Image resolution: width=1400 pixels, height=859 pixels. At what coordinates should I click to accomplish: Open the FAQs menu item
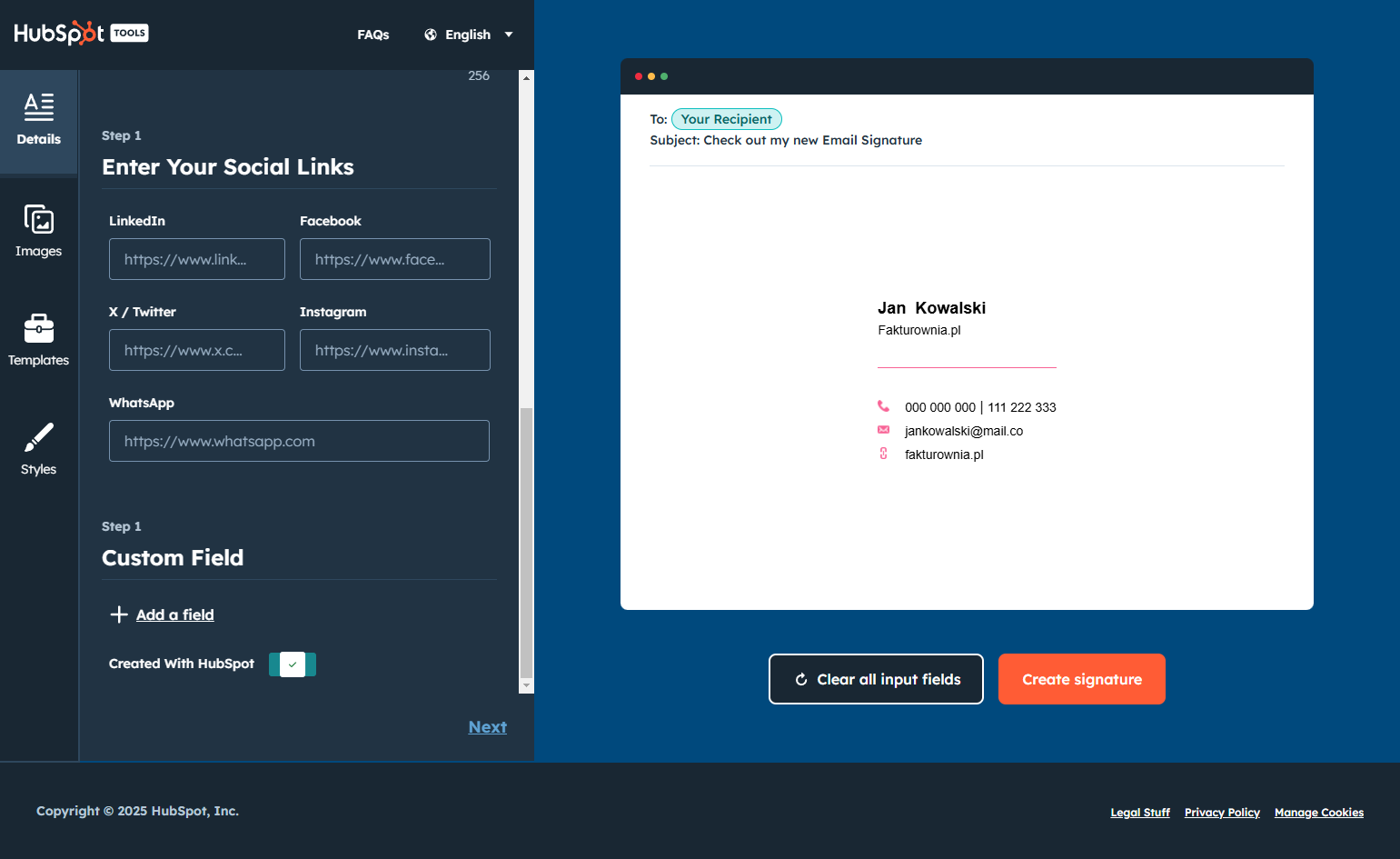pyautogui.click(x=372, y=35)
